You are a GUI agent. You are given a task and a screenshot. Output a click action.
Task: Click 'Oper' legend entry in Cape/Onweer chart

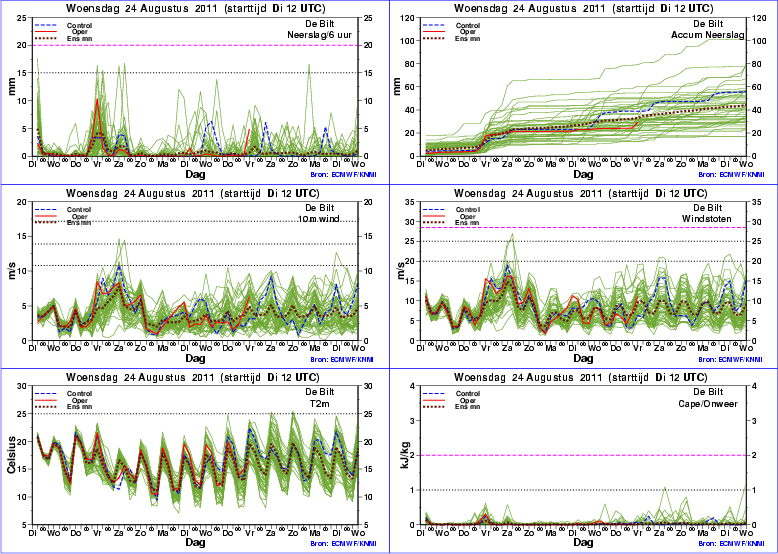tap(468, 401)
